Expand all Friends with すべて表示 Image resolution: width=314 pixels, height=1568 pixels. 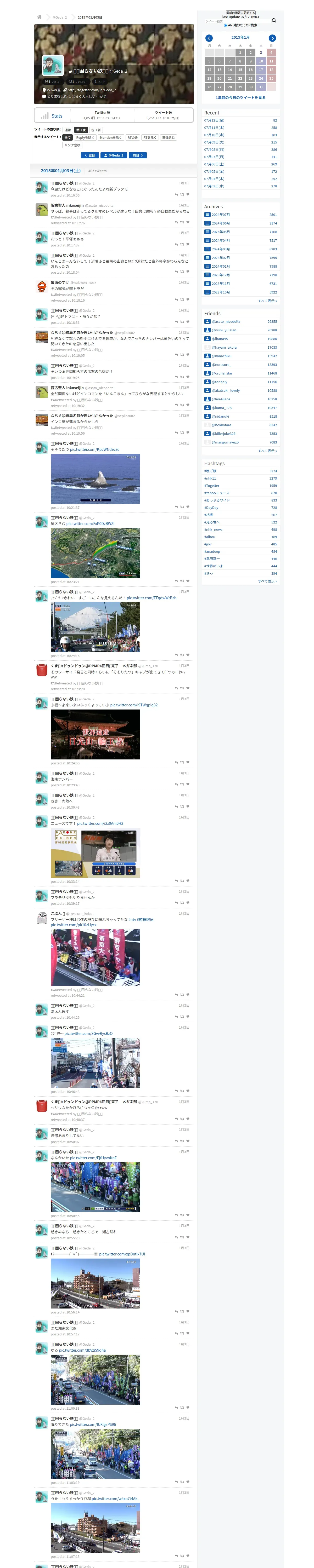[267, 451]
